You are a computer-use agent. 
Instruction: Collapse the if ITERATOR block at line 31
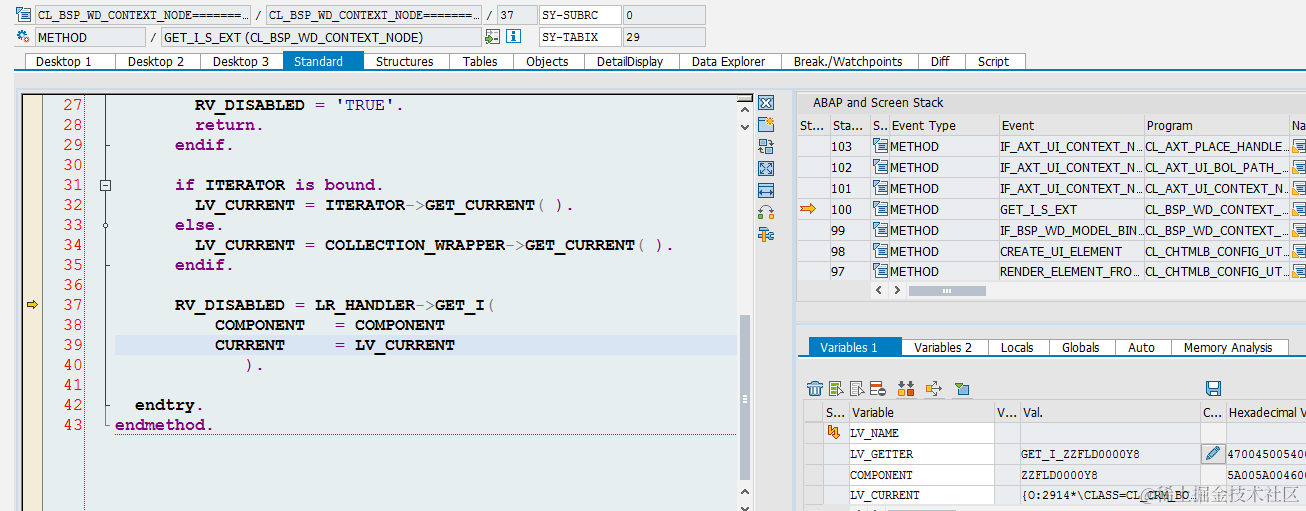[x=105, y=185]
